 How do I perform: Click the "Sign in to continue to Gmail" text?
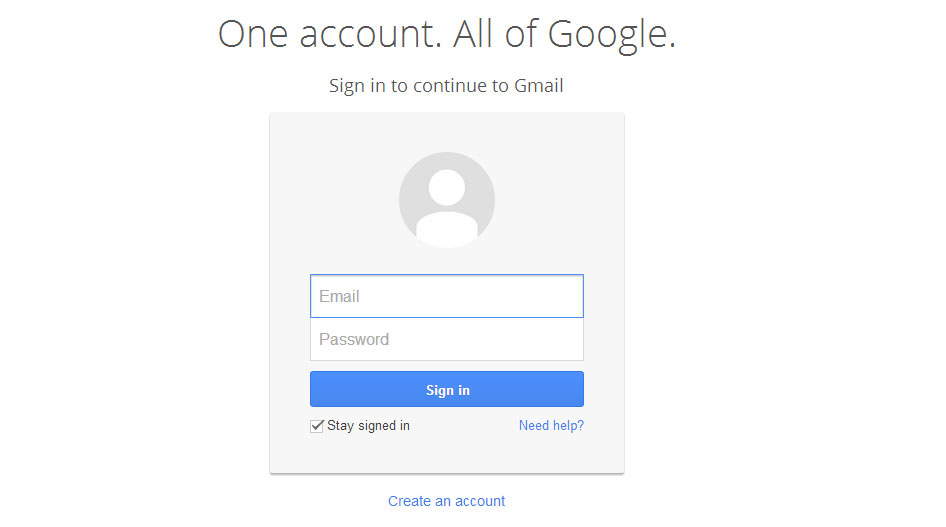pyautogui.click(x=446, y=86)
